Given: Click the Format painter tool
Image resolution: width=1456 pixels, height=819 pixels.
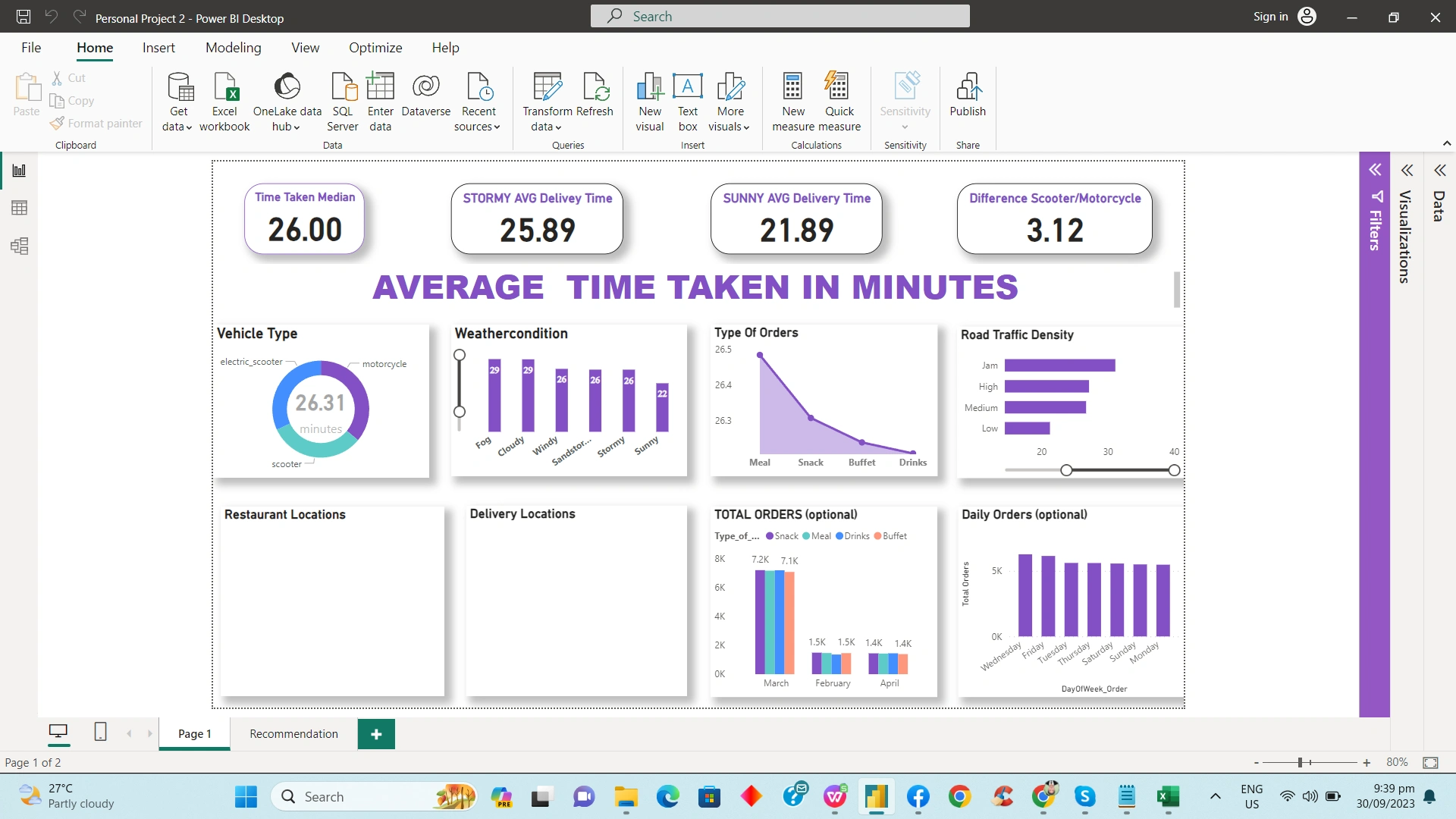Looking at the screenshot, I should (96, 123).
